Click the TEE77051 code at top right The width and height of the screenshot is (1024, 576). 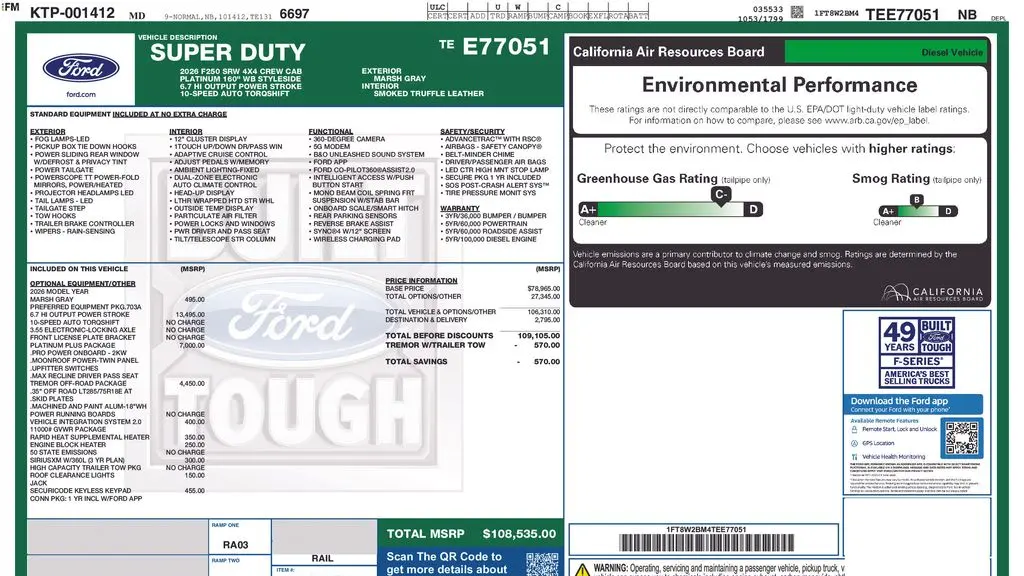[x=902, y=14]
